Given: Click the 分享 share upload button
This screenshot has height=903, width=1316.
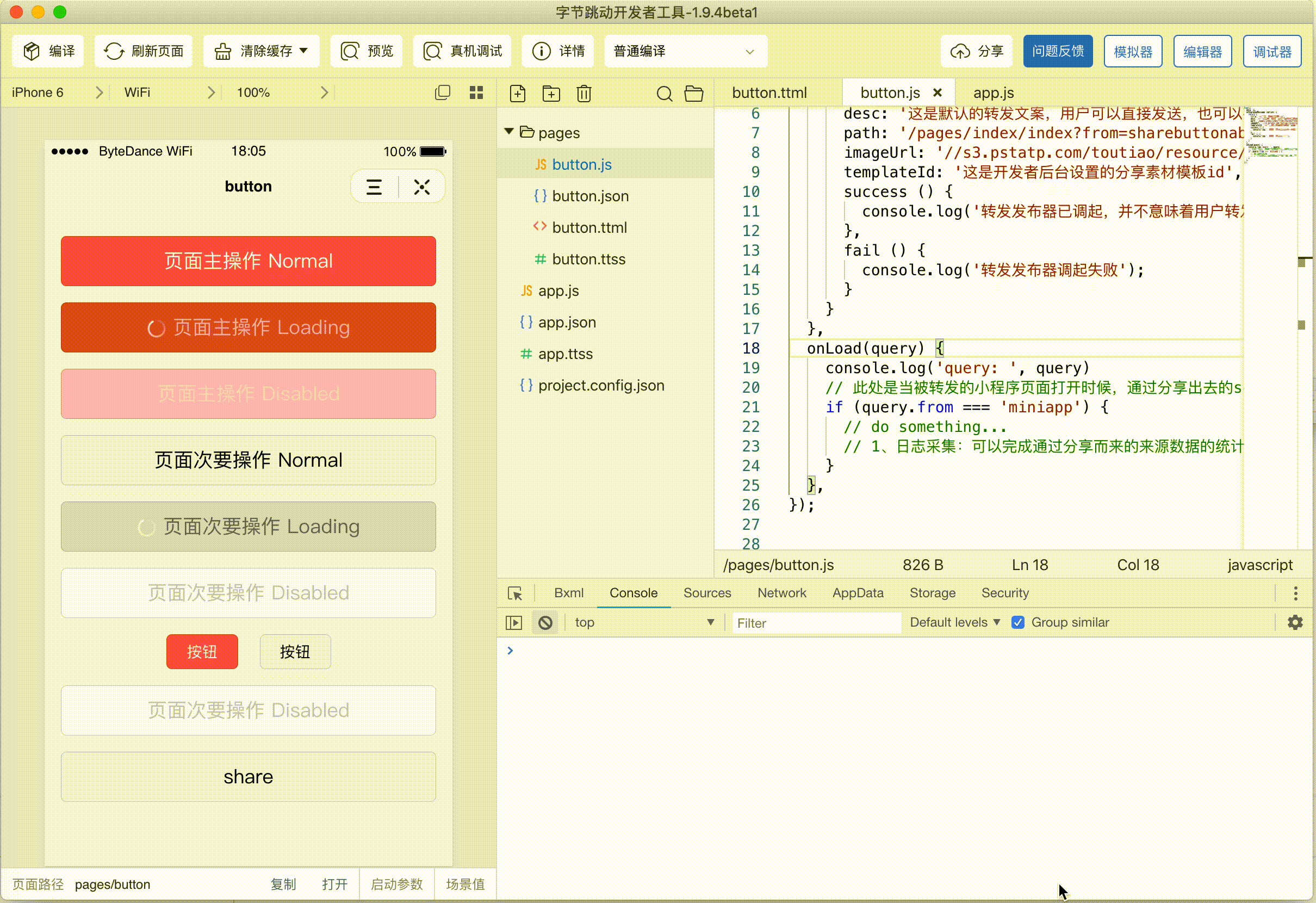Looking at the screenshot, I should click(976, 51).
